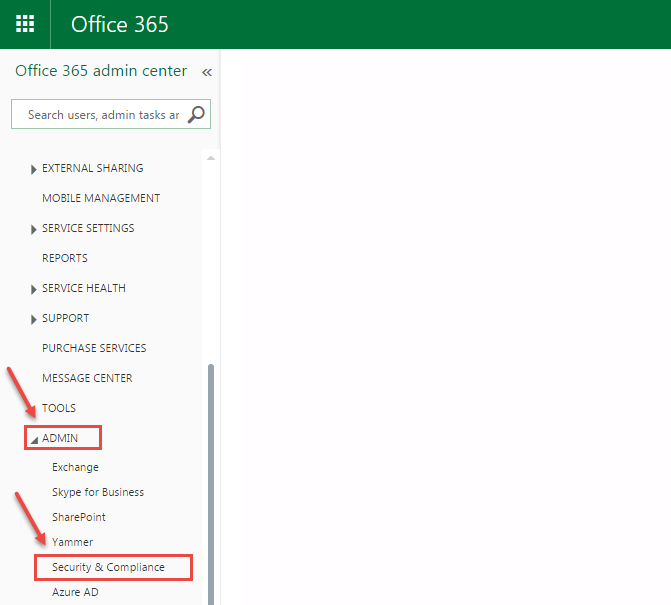Image resolution: width=671 pixels, height=605 pixels.
Task: Open Mobile Management in navigation
Action: point(101,198)
